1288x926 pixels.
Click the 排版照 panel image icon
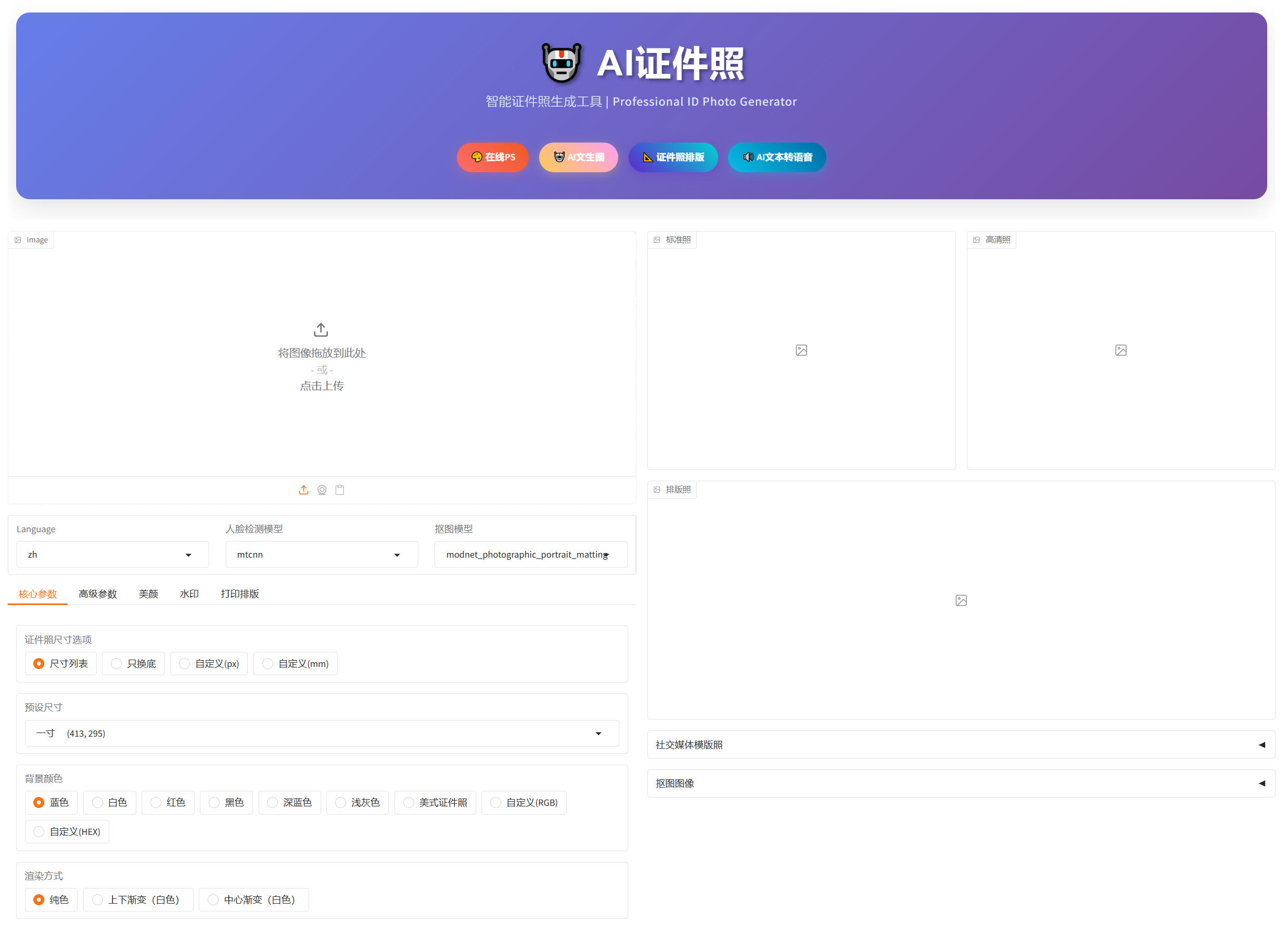(x=960, y=599)
